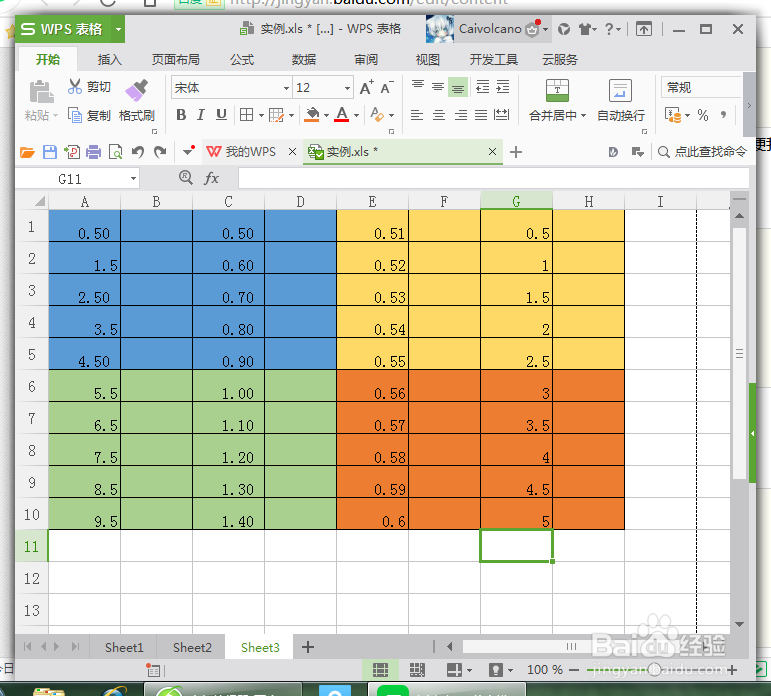Viewport: 771px width, 696px height.
Task: Select column G header
Action: 516,201
